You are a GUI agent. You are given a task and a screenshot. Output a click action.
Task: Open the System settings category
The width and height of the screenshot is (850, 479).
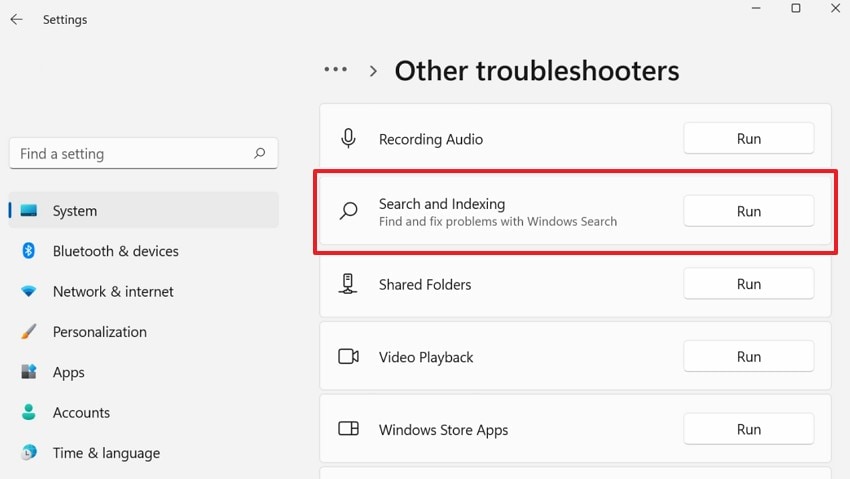point(75,211)
